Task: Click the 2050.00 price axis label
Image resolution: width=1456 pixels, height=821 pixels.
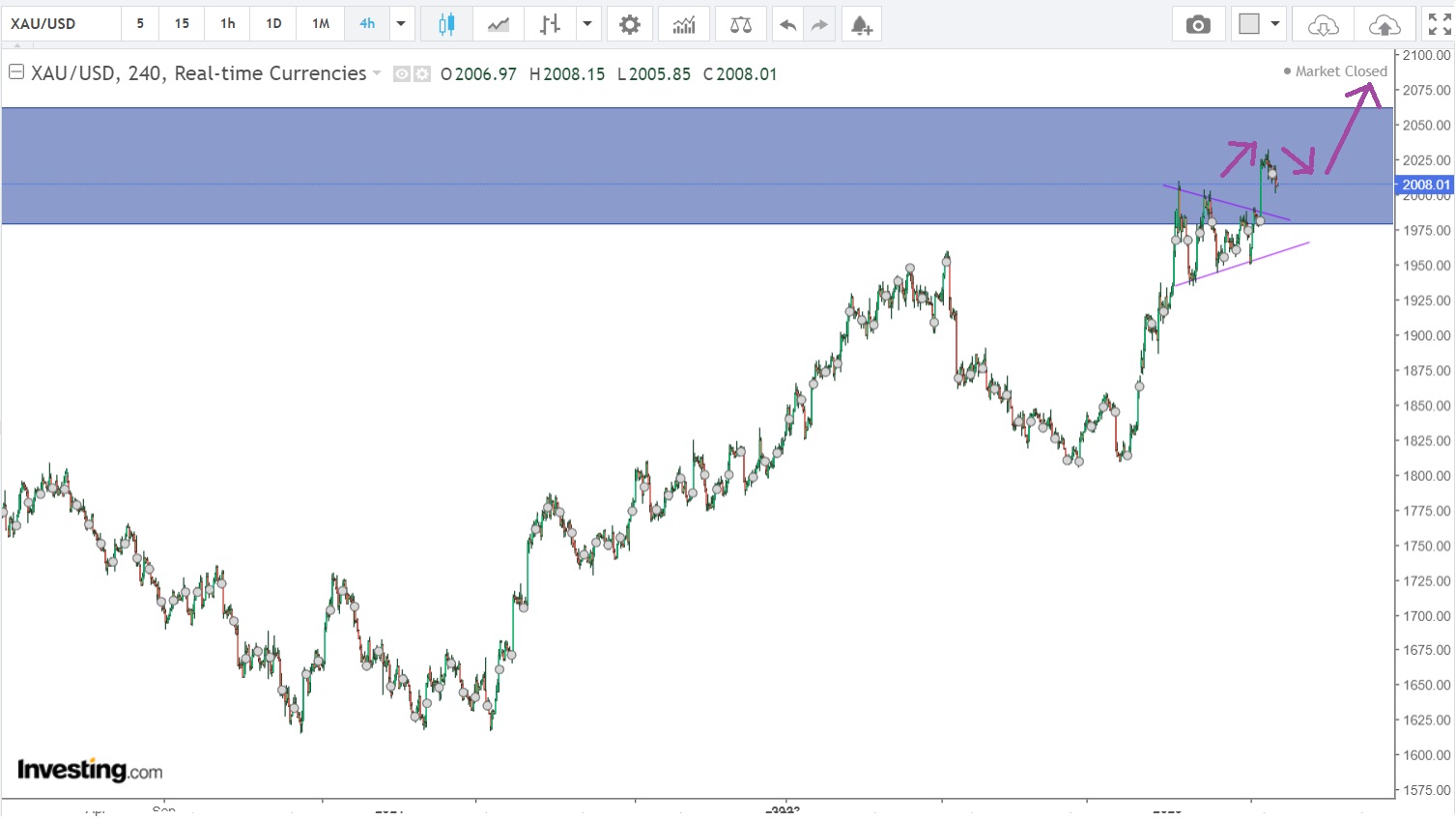Action: [1426, 126]
